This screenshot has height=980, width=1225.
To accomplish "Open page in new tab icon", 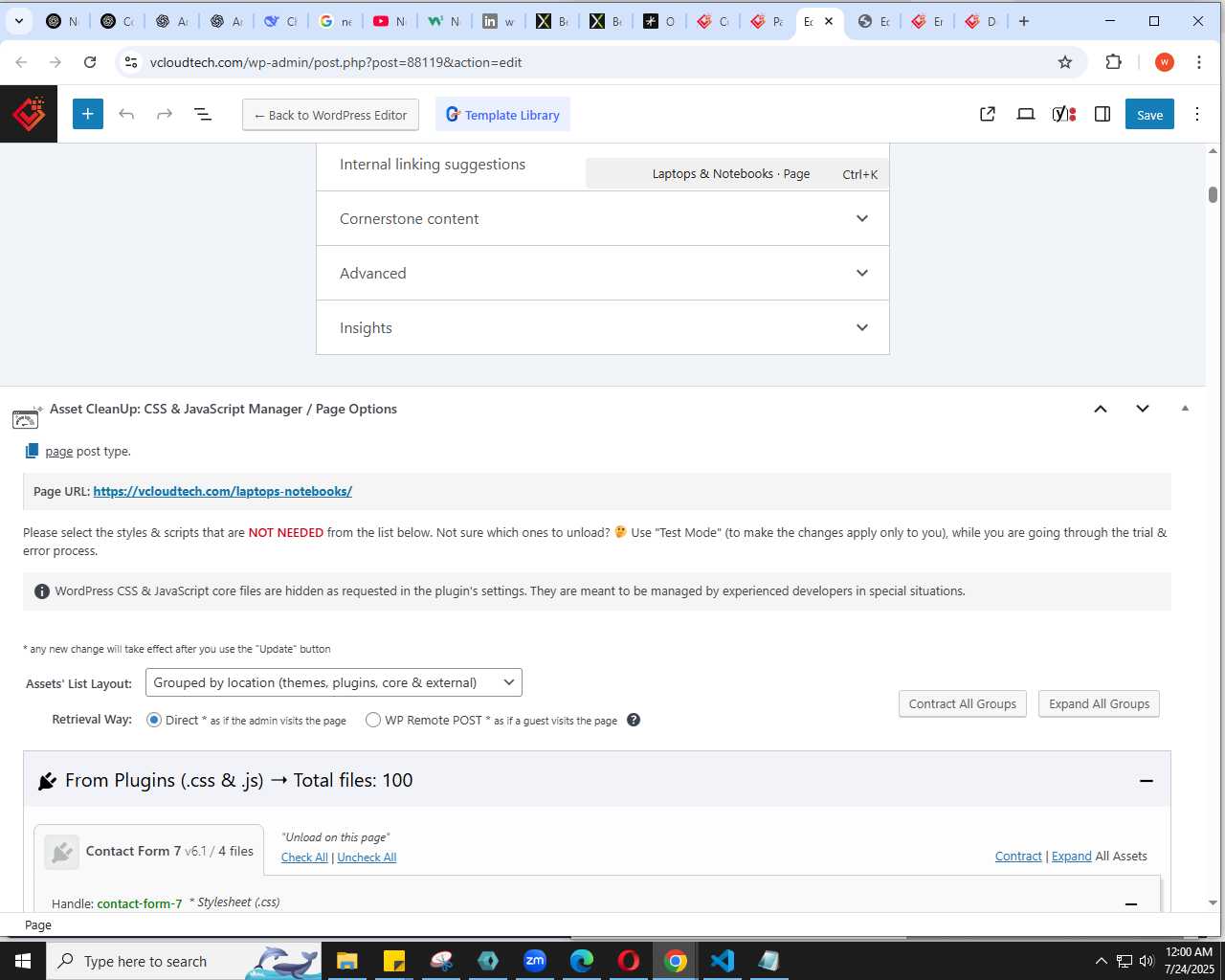I will [x=988, y=114].
